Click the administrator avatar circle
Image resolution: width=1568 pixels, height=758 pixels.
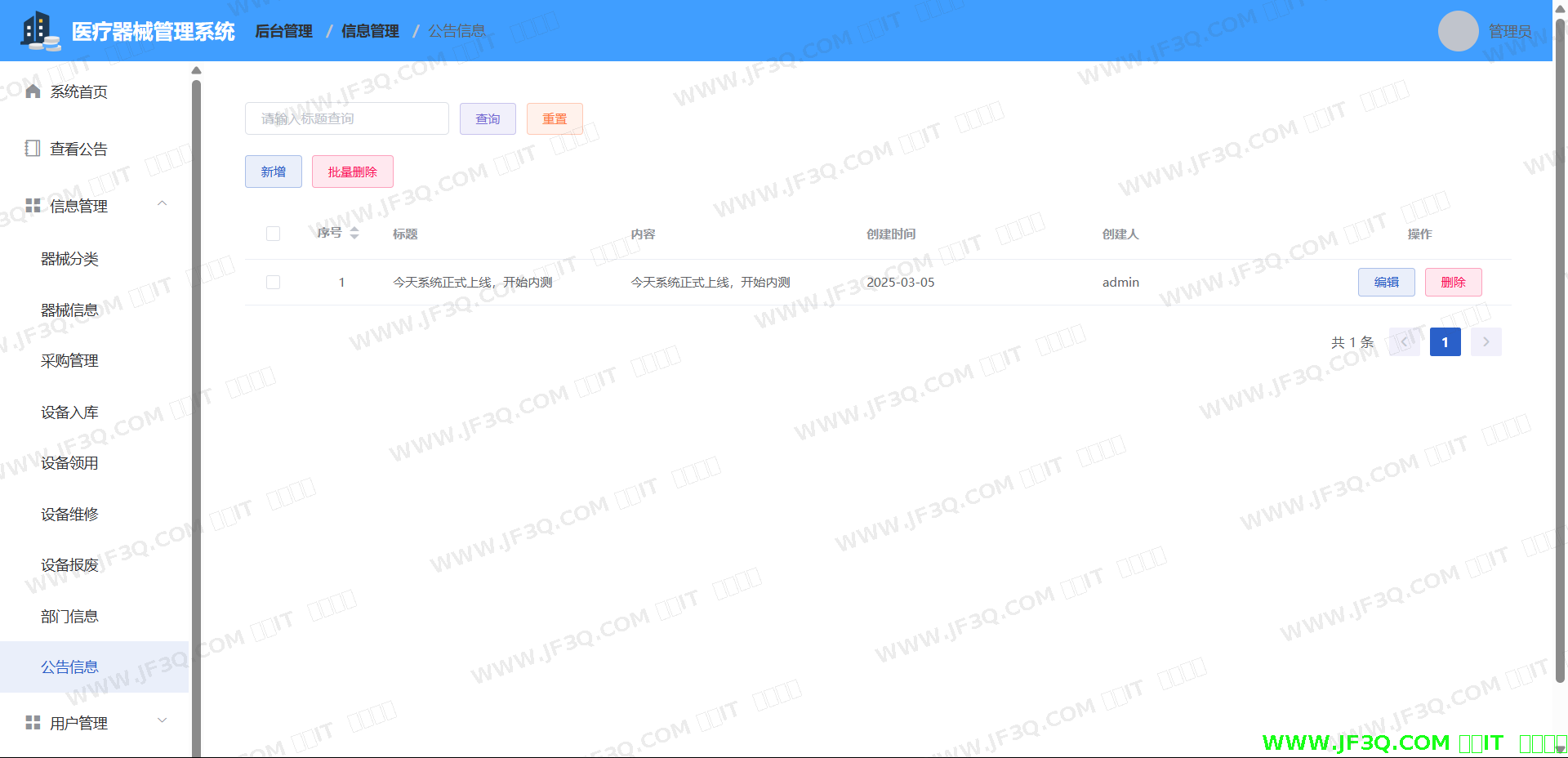pos(1458,31)
